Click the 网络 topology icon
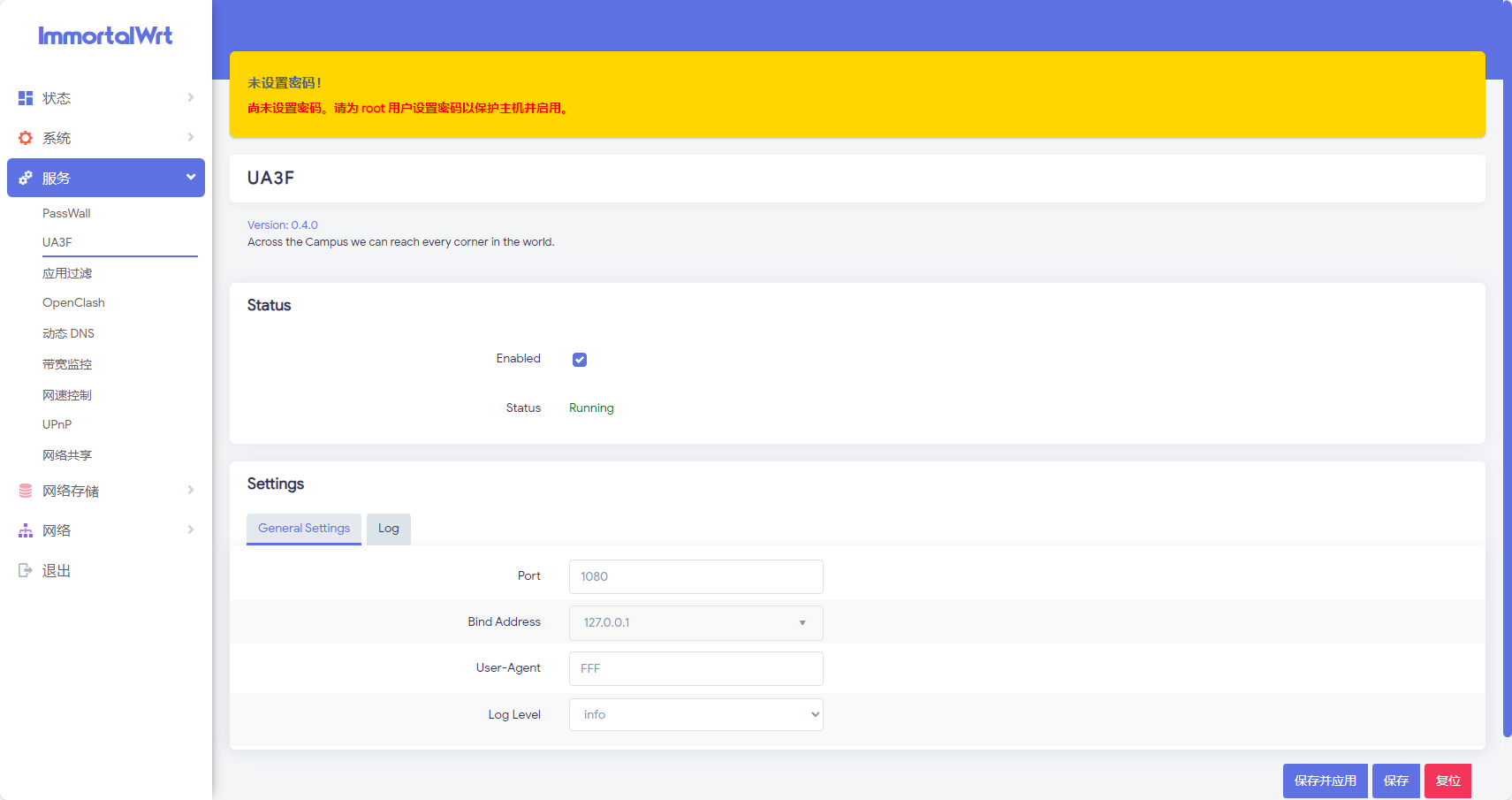 (x=26, y=530)
